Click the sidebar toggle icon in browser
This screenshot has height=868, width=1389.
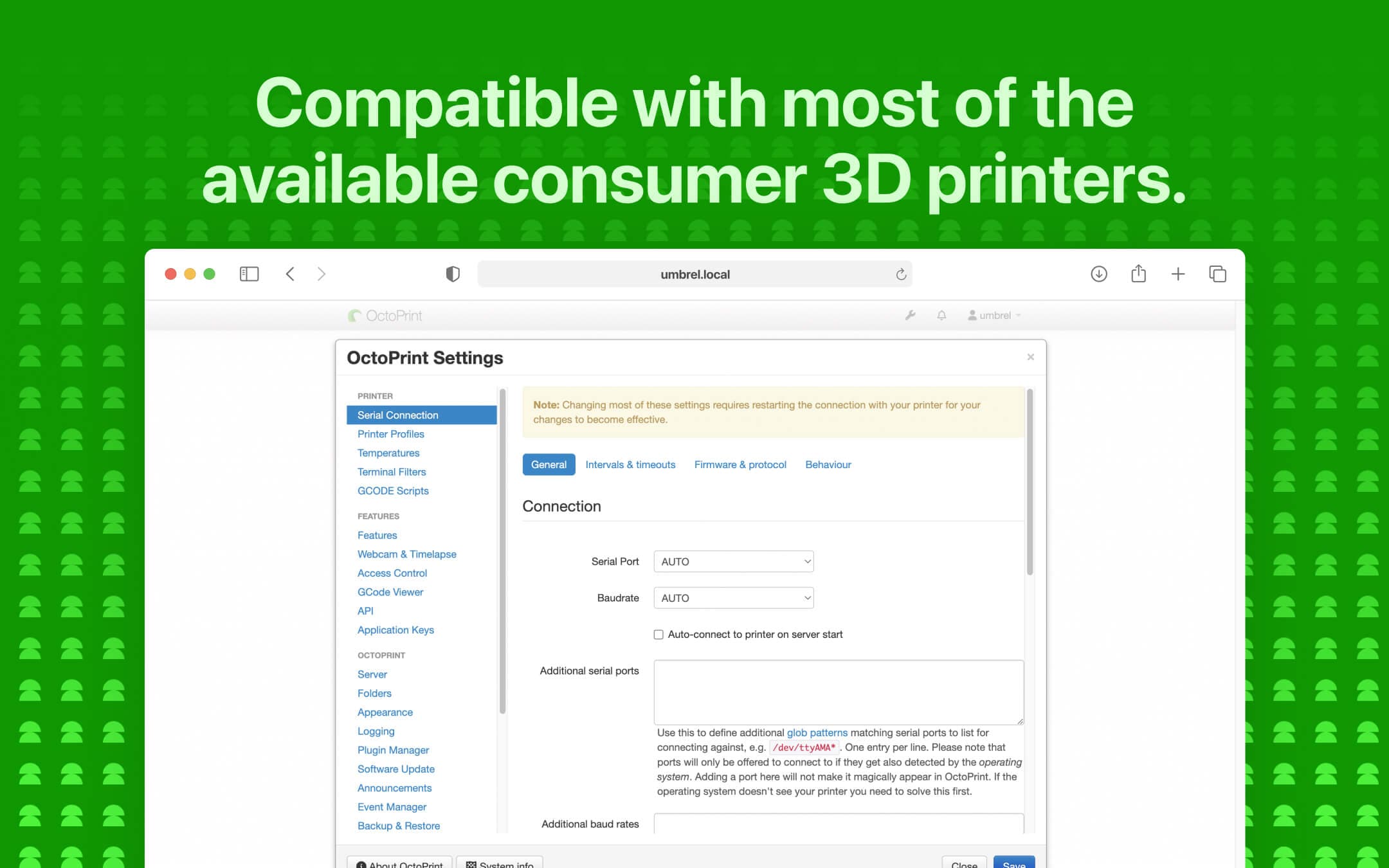249,273
